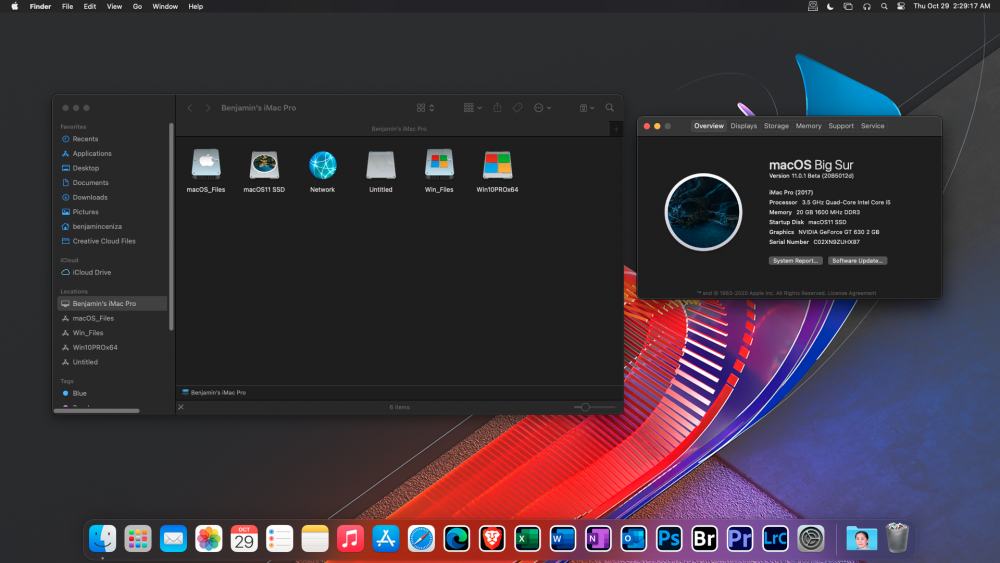Open the macOS_Files drive icon
This screenshot has height=563, width=1000.
(x=206, y=165)
